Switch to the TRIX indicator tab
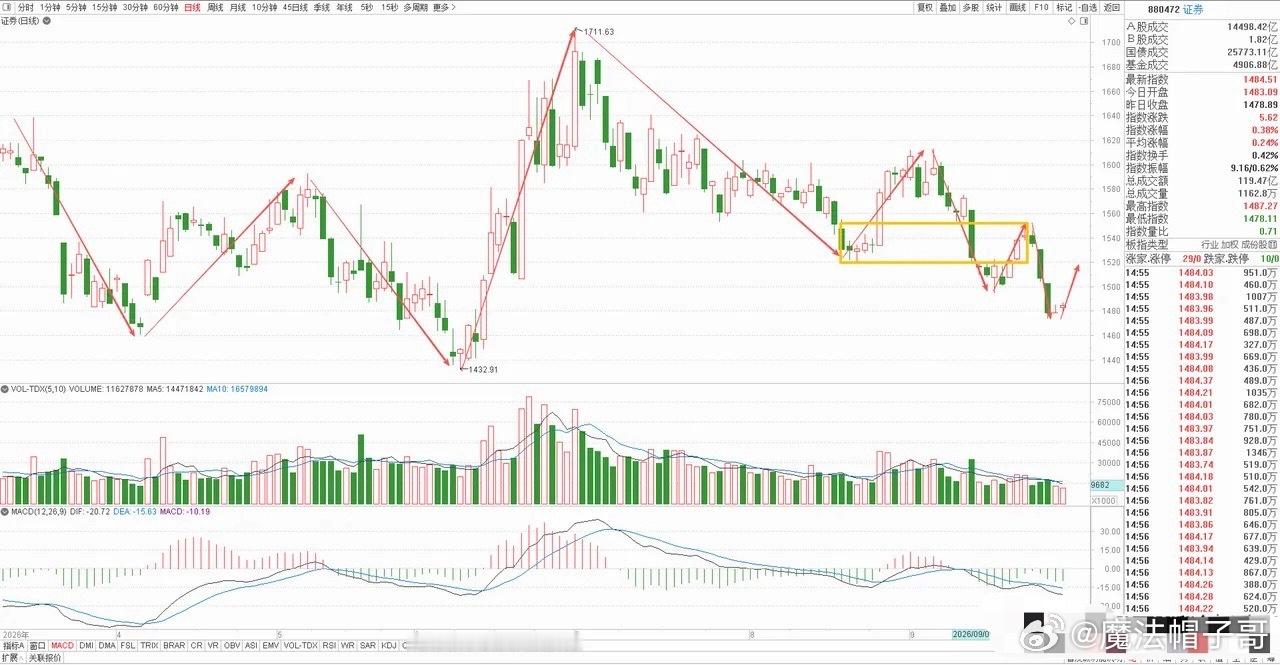 [x=149, y=645]
